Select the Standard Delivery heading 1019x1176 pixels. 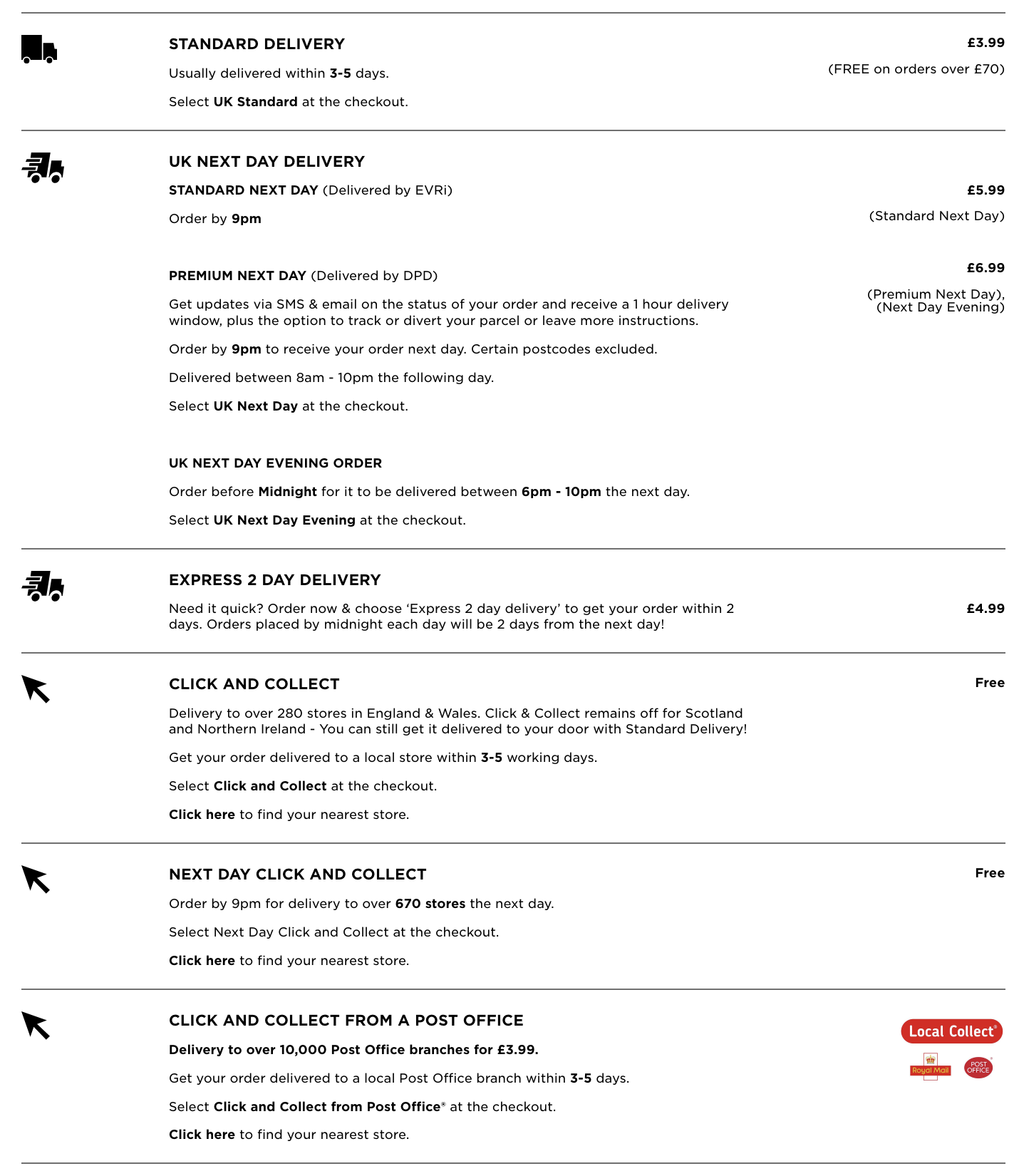[257, 44]
